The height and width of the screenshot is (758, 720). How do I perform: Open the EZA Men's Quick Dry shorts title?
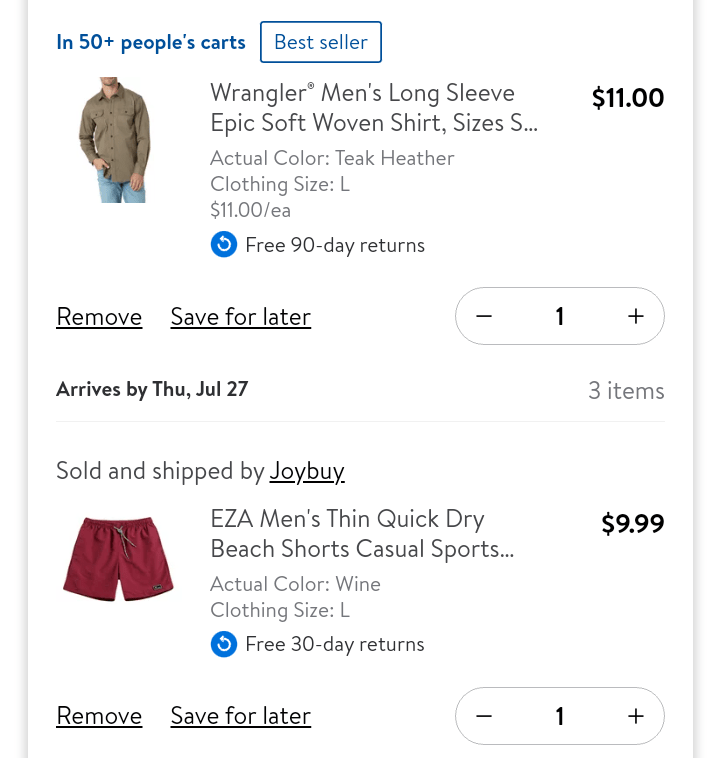pyautogui.click(x=362, y=534)
